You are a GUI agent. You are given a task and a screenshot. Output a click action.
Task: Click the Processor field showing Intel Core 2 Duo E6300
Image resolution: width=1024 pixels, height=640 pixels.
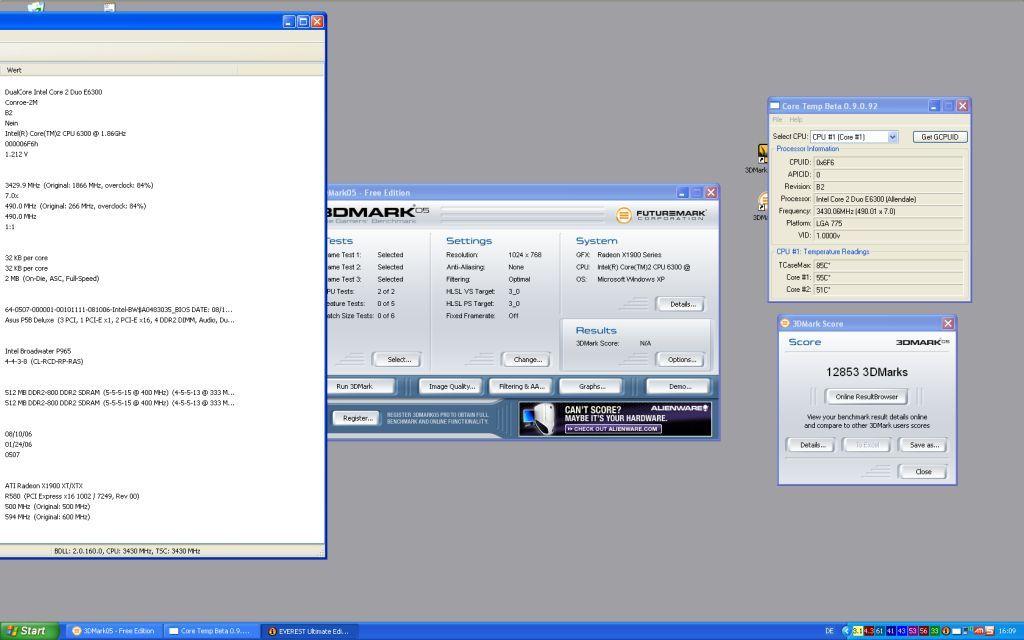point(888,199)
